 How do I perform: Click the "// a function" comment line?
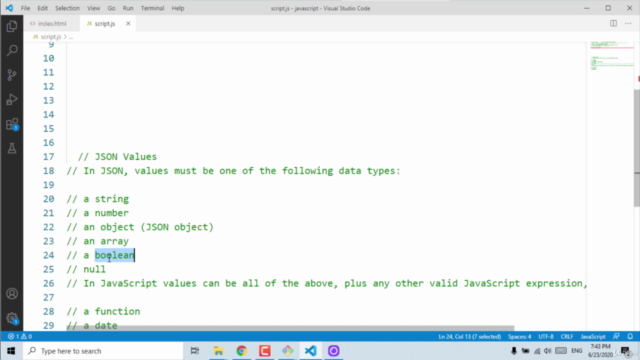[x=103, y=311]
